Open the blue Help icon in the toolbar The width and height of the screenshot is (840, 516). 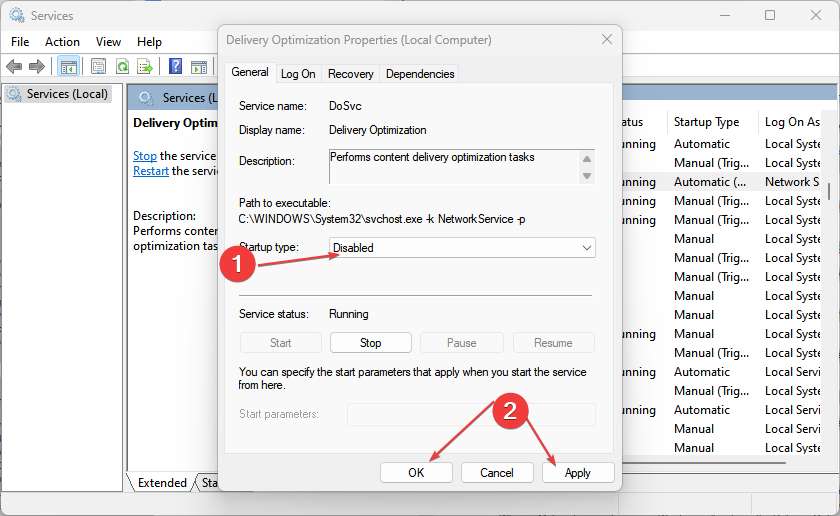pos(175,66)
